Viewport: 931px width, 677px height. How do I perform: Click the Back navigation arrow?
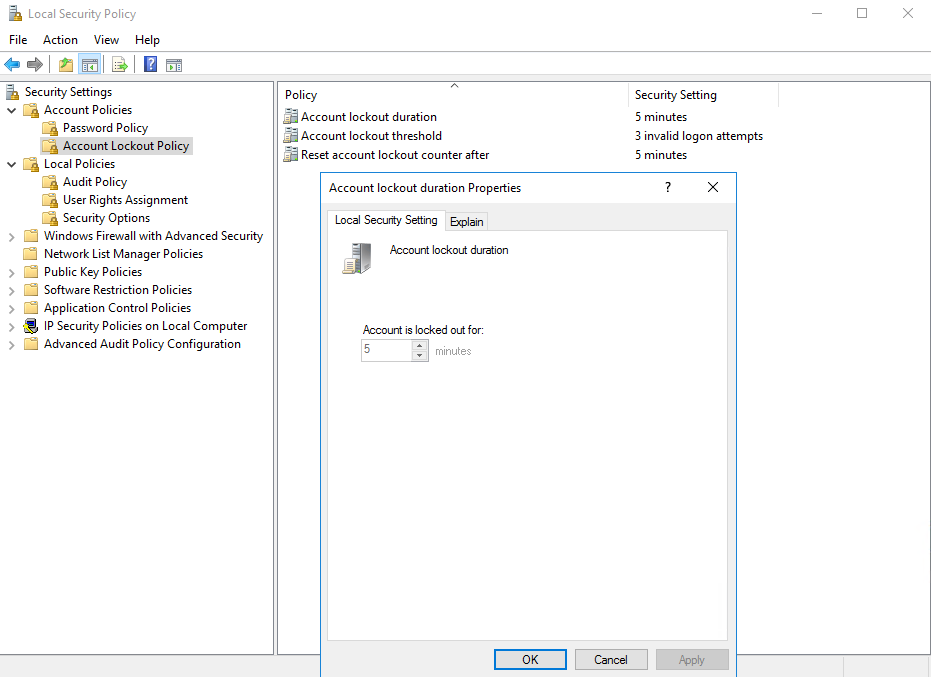coord(12,64)
